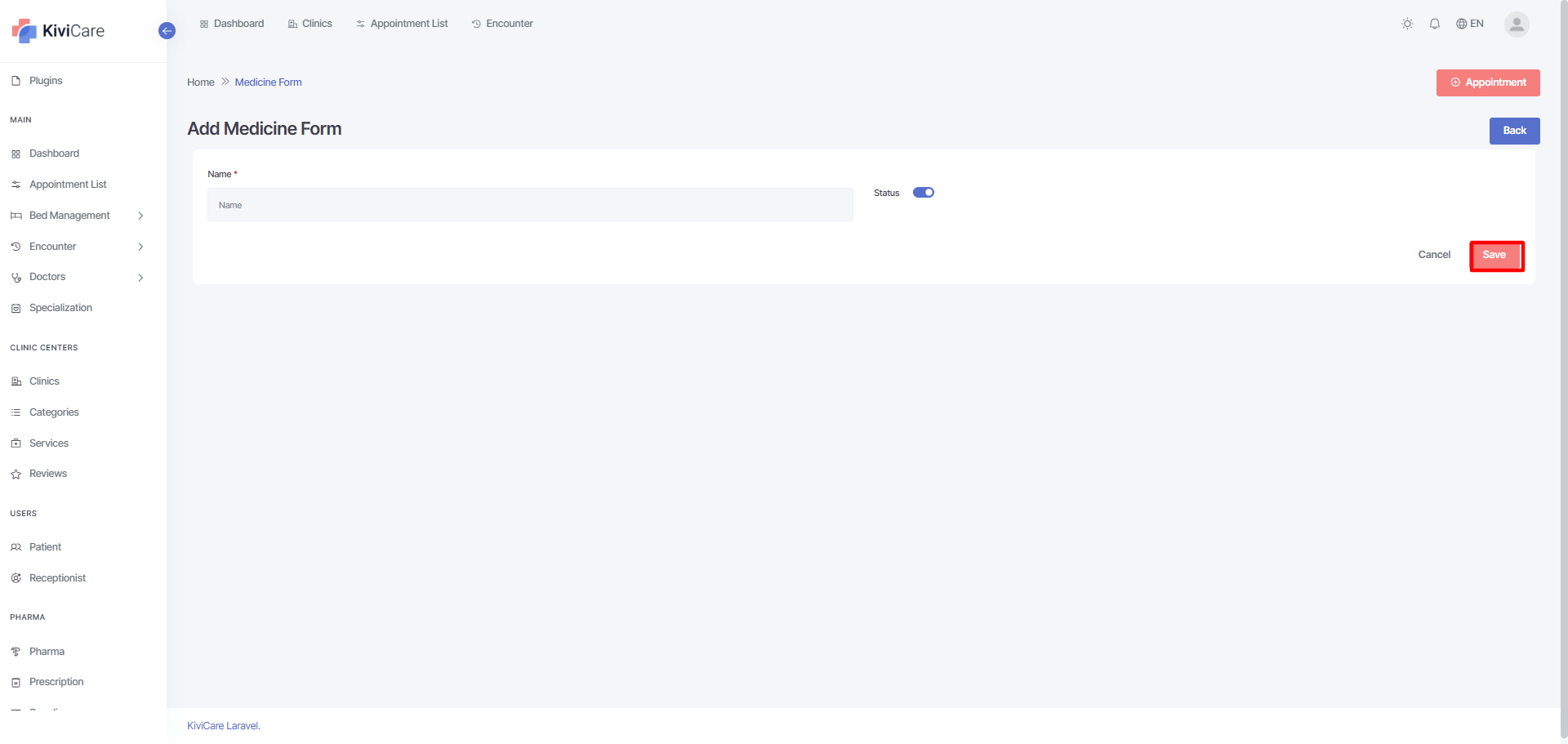
Task: Click the Save button
Action: click(1495, 256)
